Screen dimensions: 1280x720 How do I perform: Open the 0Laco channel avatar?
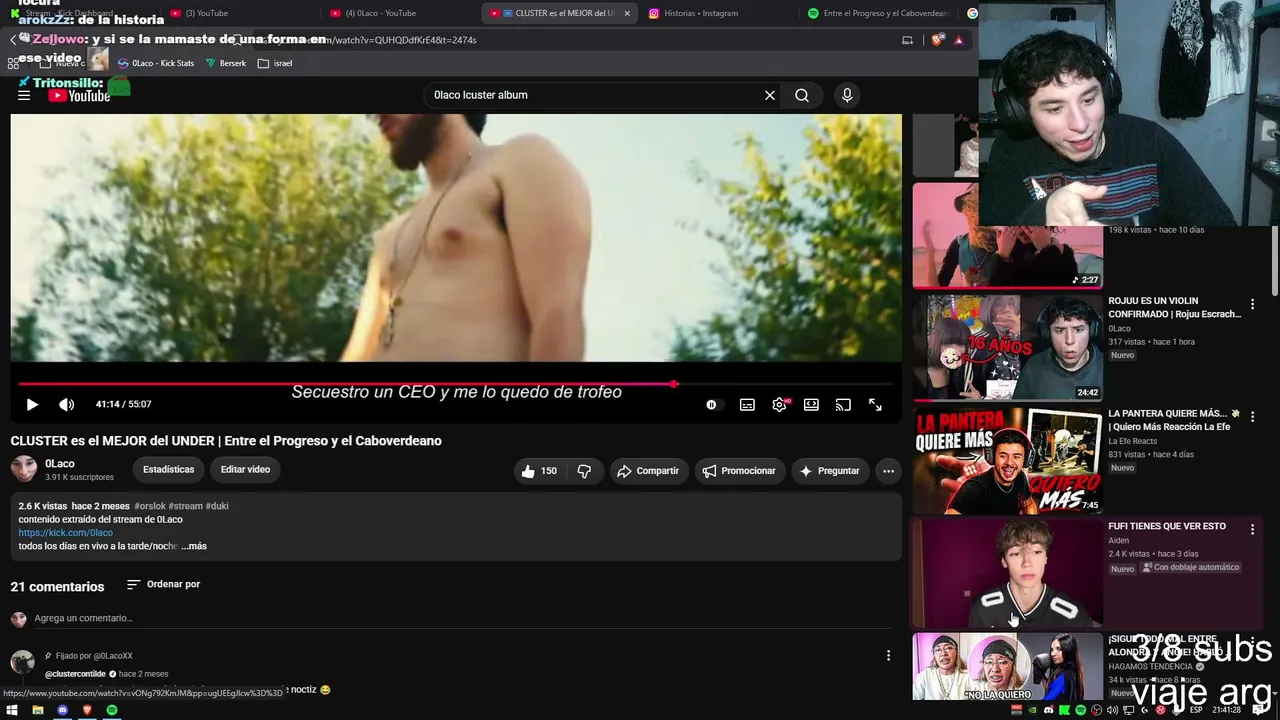pos(24,469)
